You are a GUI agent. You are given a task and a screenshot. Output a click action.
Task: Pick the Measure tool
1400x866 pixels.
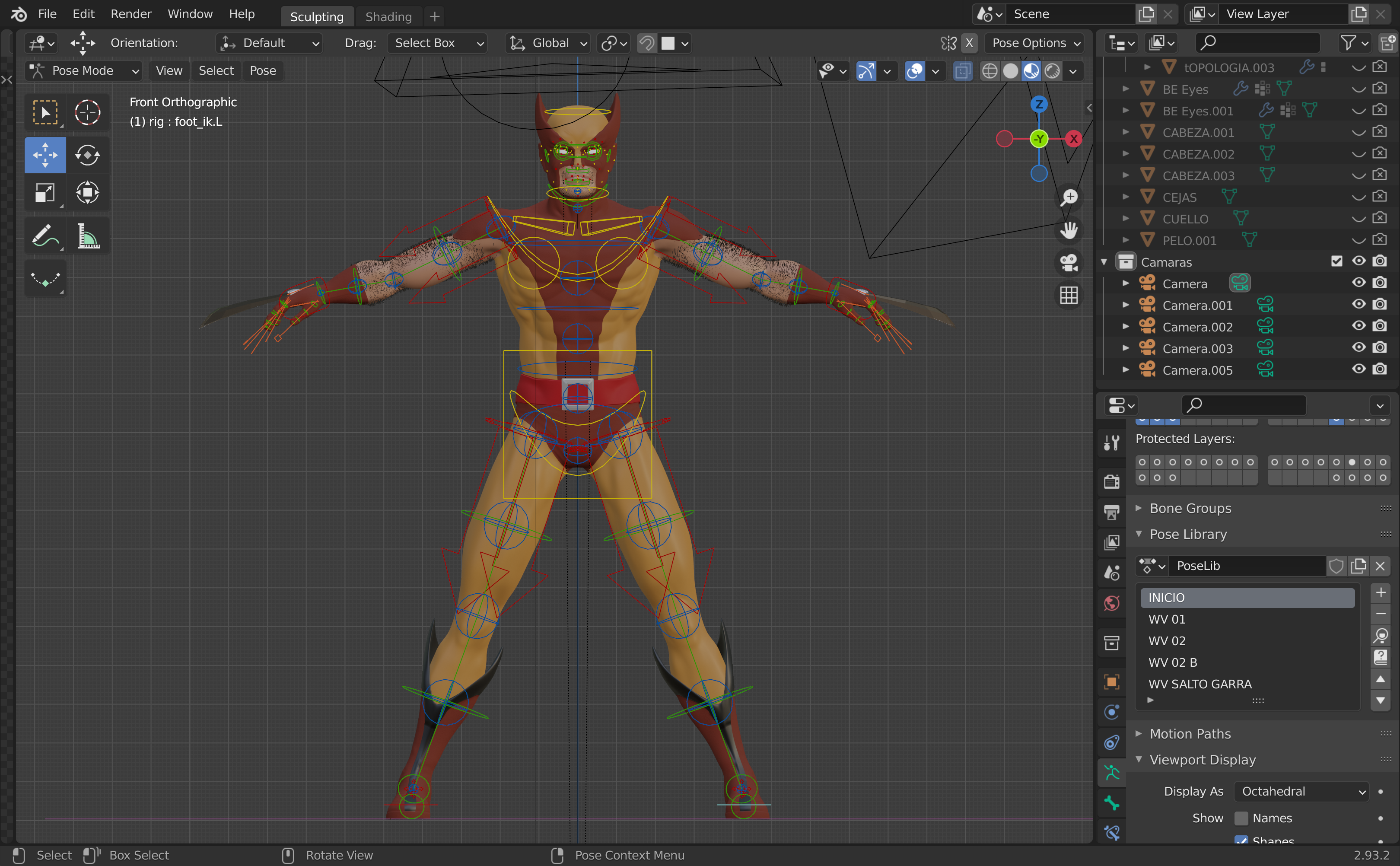88,236
